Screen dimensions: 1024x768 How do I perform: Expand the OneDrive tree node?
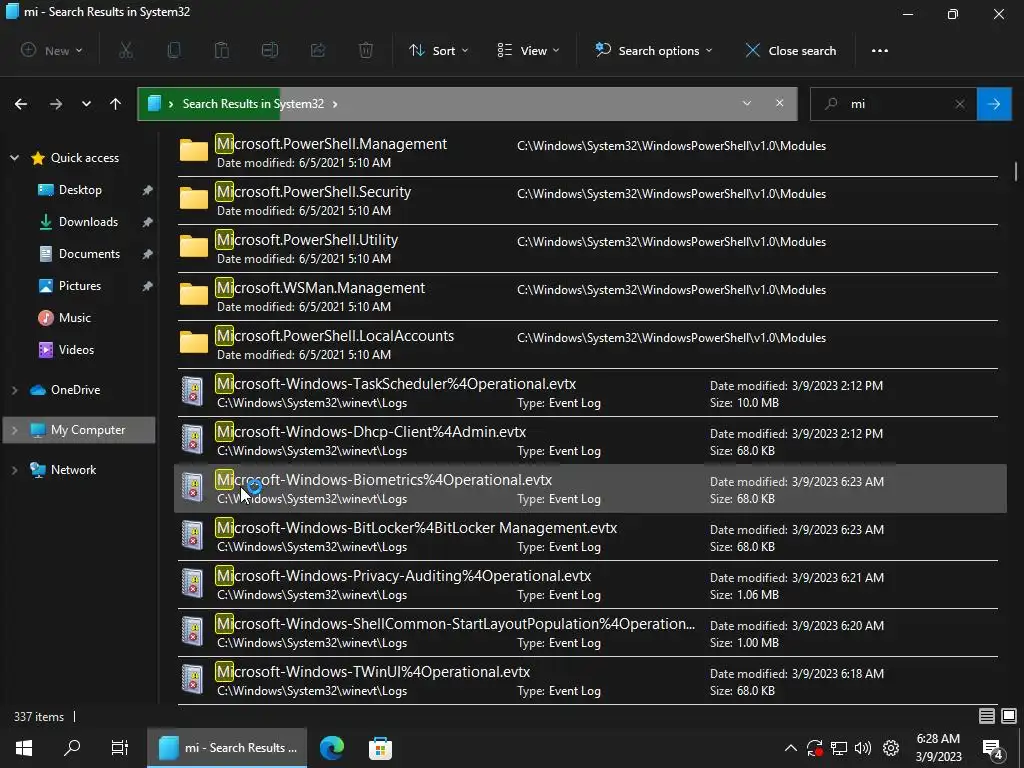click(14, 390)
